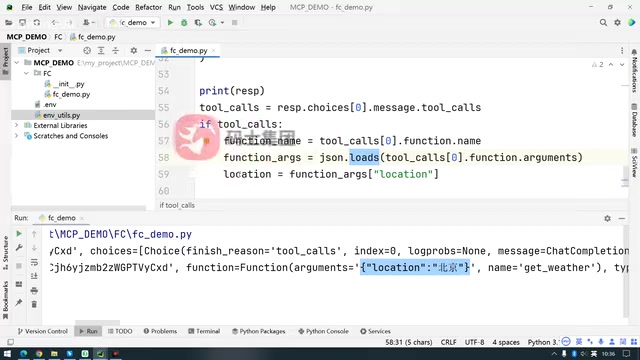Open TODO tool window

[120, 331]
